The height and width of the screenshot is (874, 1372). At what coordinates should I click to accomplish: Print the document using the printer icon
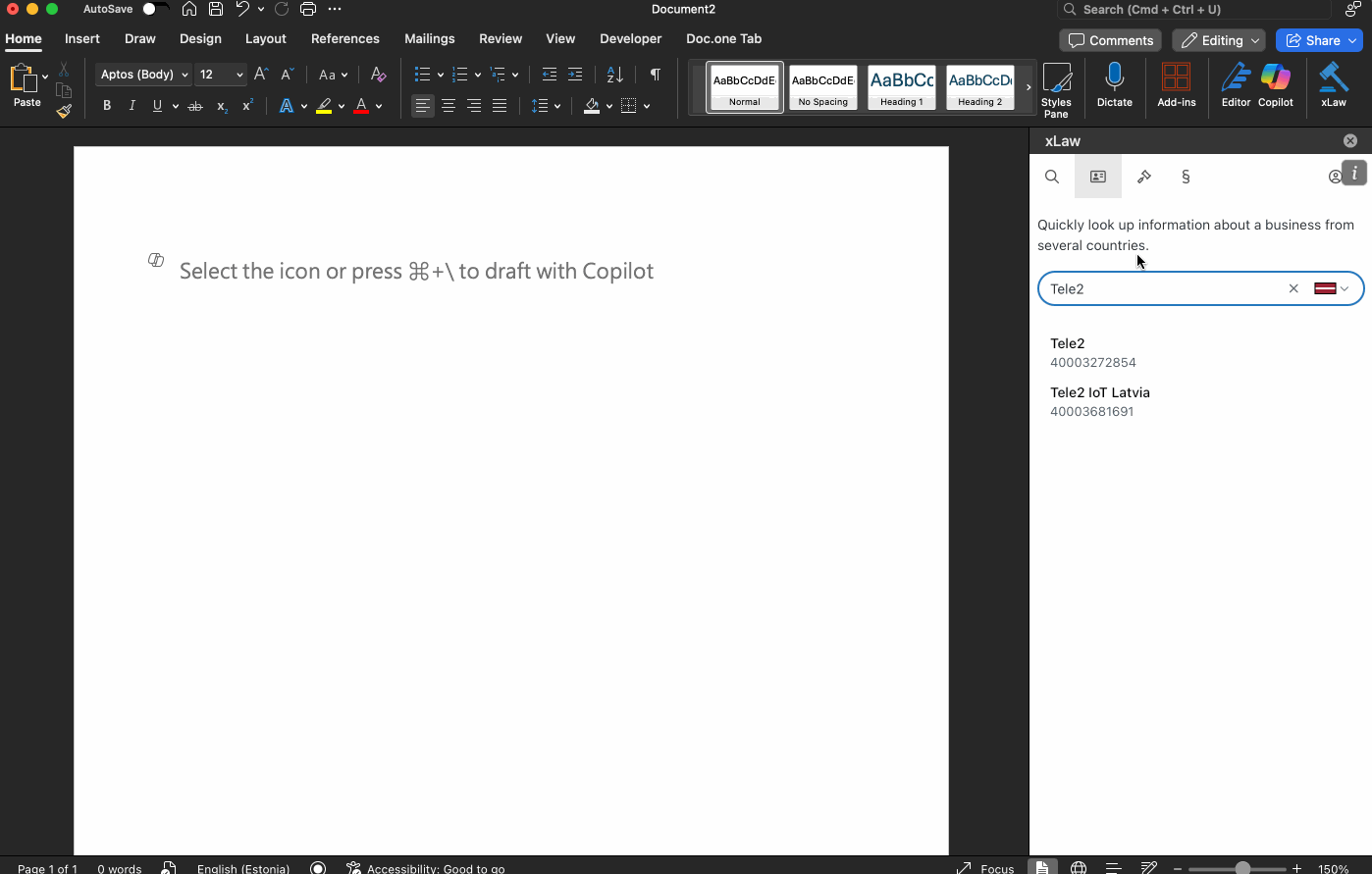(308, 9)
